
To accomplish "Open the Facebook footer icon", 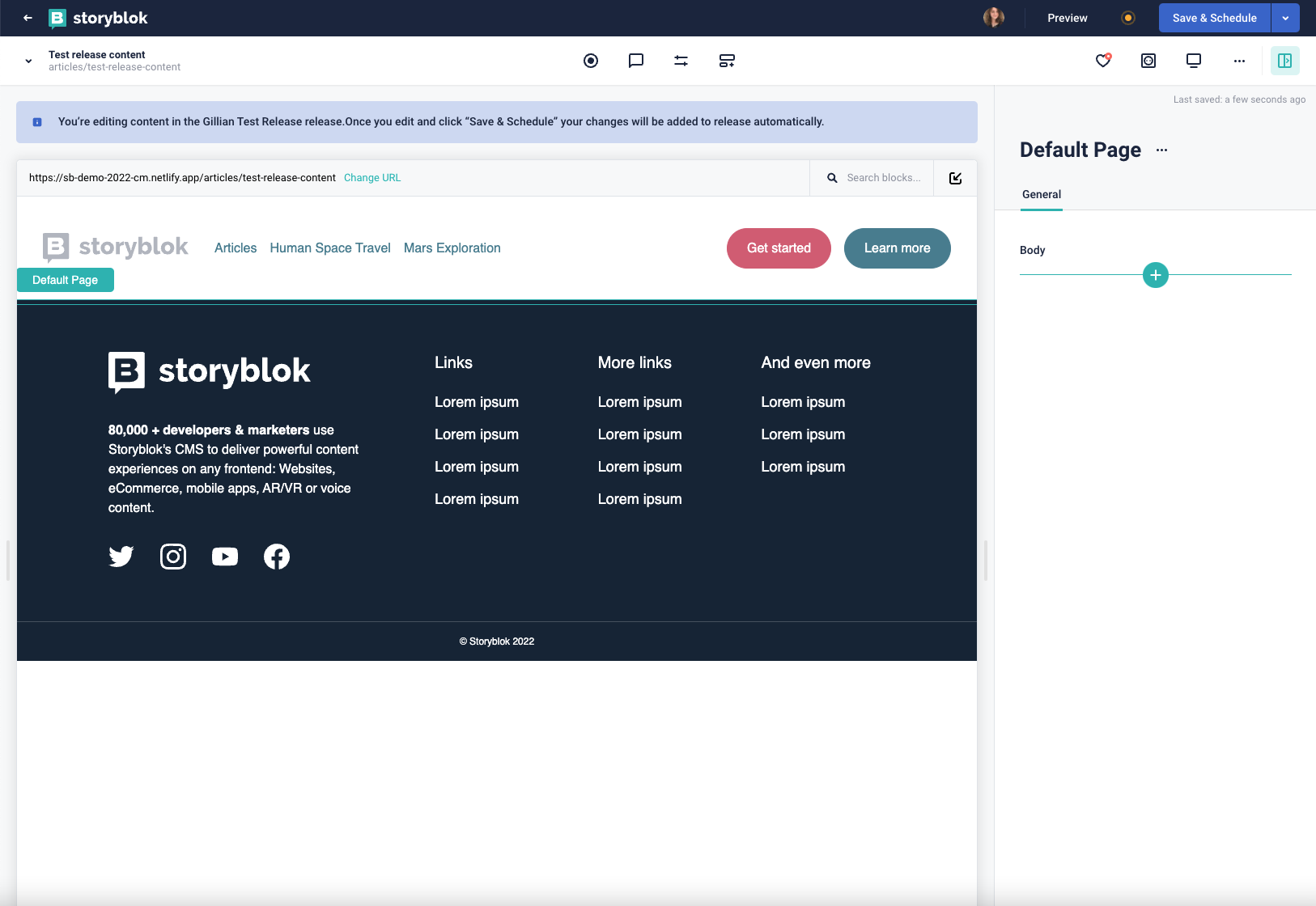I will pos(277,557).
